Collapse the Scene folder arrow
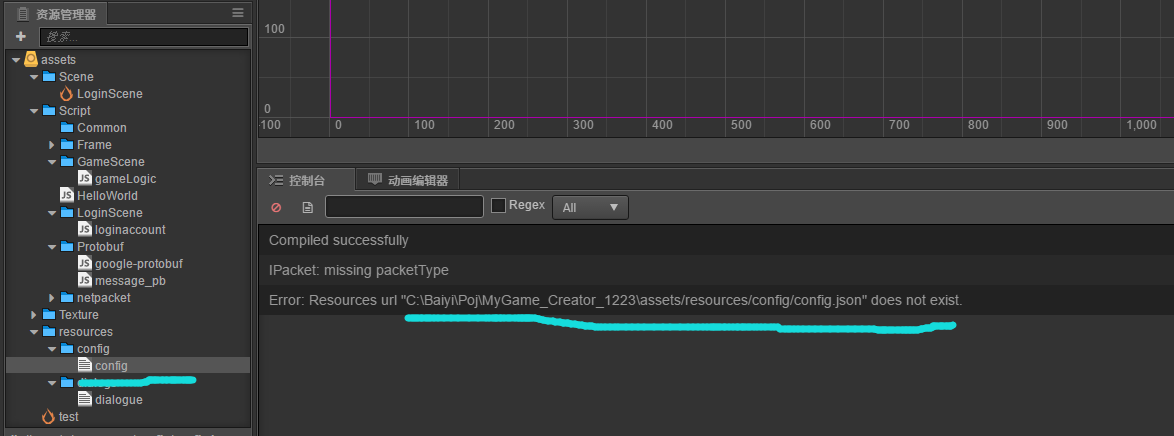1174x436 pixels. coord(34,77)
